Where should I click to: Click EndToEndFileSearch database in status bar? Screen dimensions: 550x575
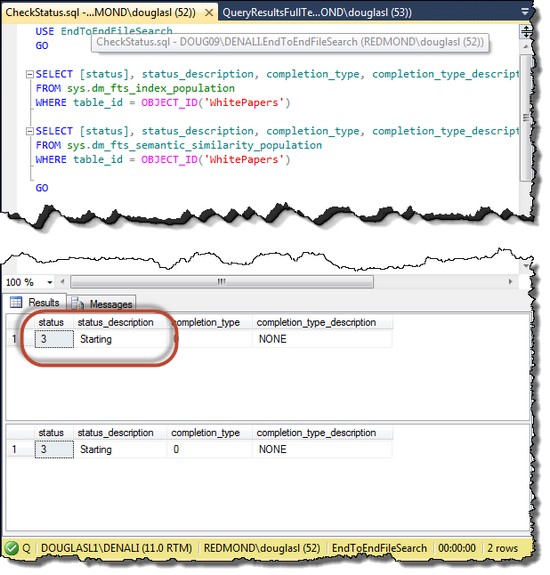pos(379,548)
